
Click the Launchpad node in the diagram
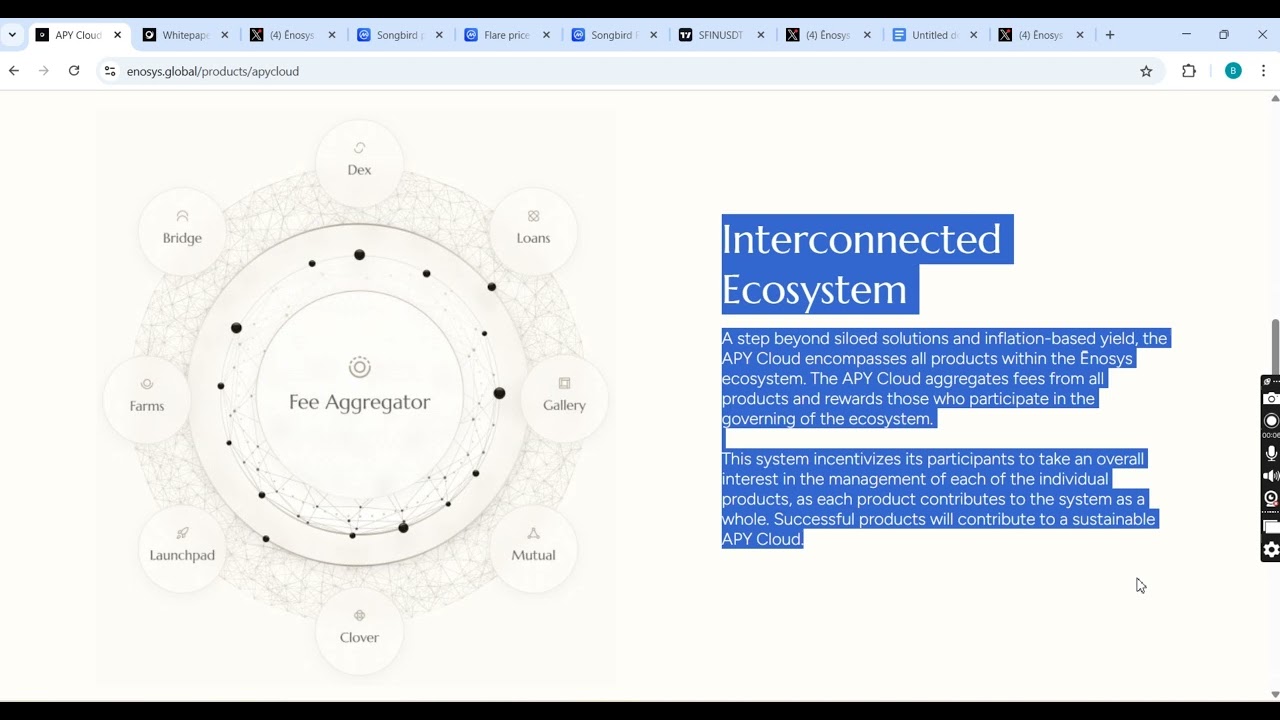click(182, 548)
